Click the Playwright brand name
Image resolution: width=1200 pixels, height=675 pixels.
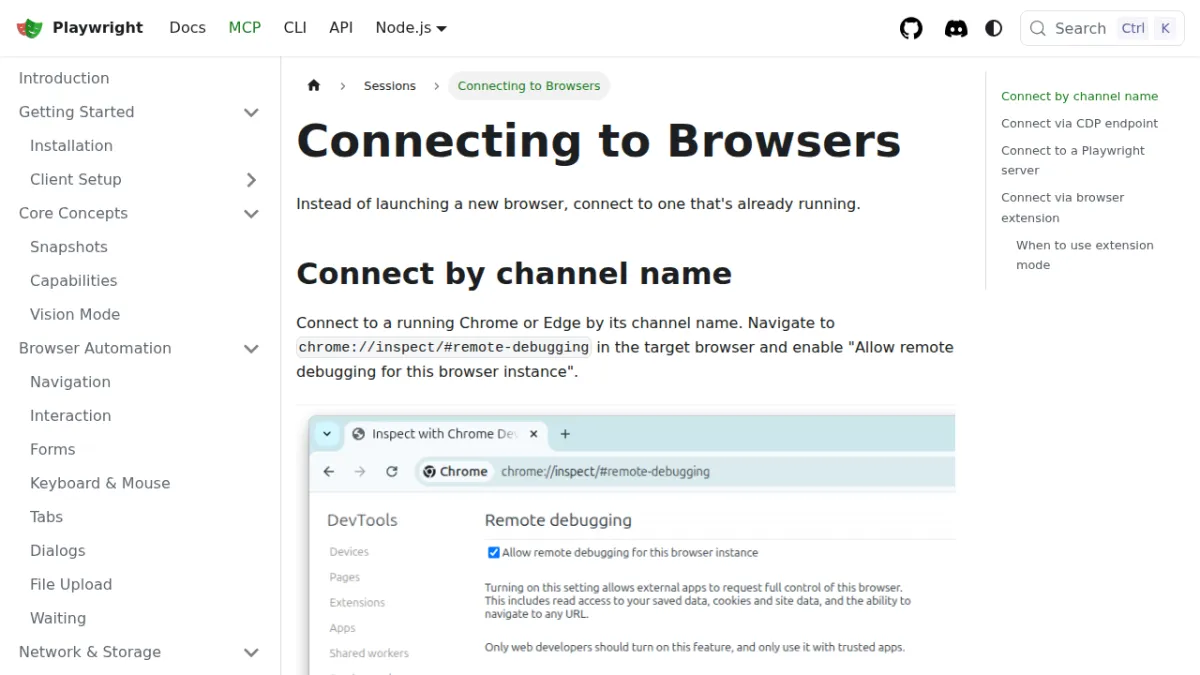(x=98, y=28)
